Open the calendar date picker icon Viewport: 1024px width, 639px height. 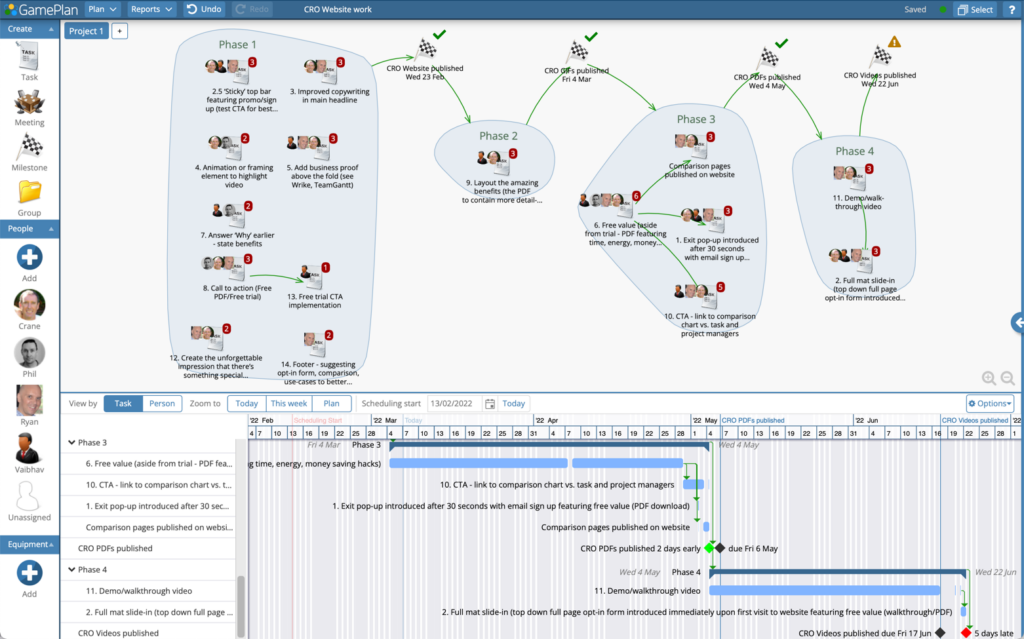(490, 404)
